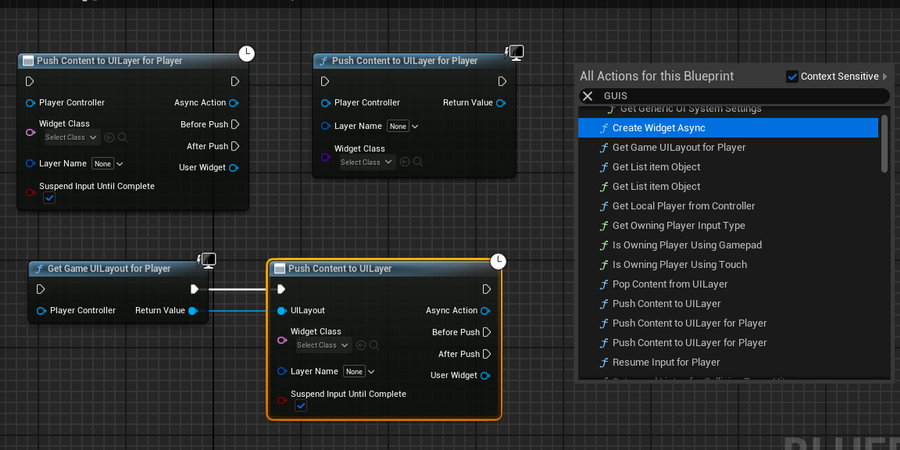This screenshot has width=900, height=450.
Task: Uncheck Suspend Input Until Complete on async for-Player node
Action: (x=49, y=198)
